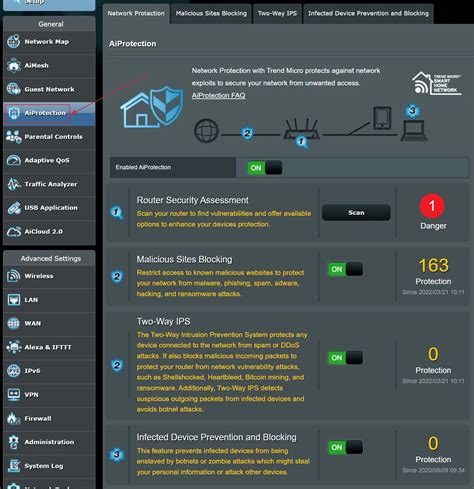
Task: Open the LAN port icon
Action: [x=14, y=300]
